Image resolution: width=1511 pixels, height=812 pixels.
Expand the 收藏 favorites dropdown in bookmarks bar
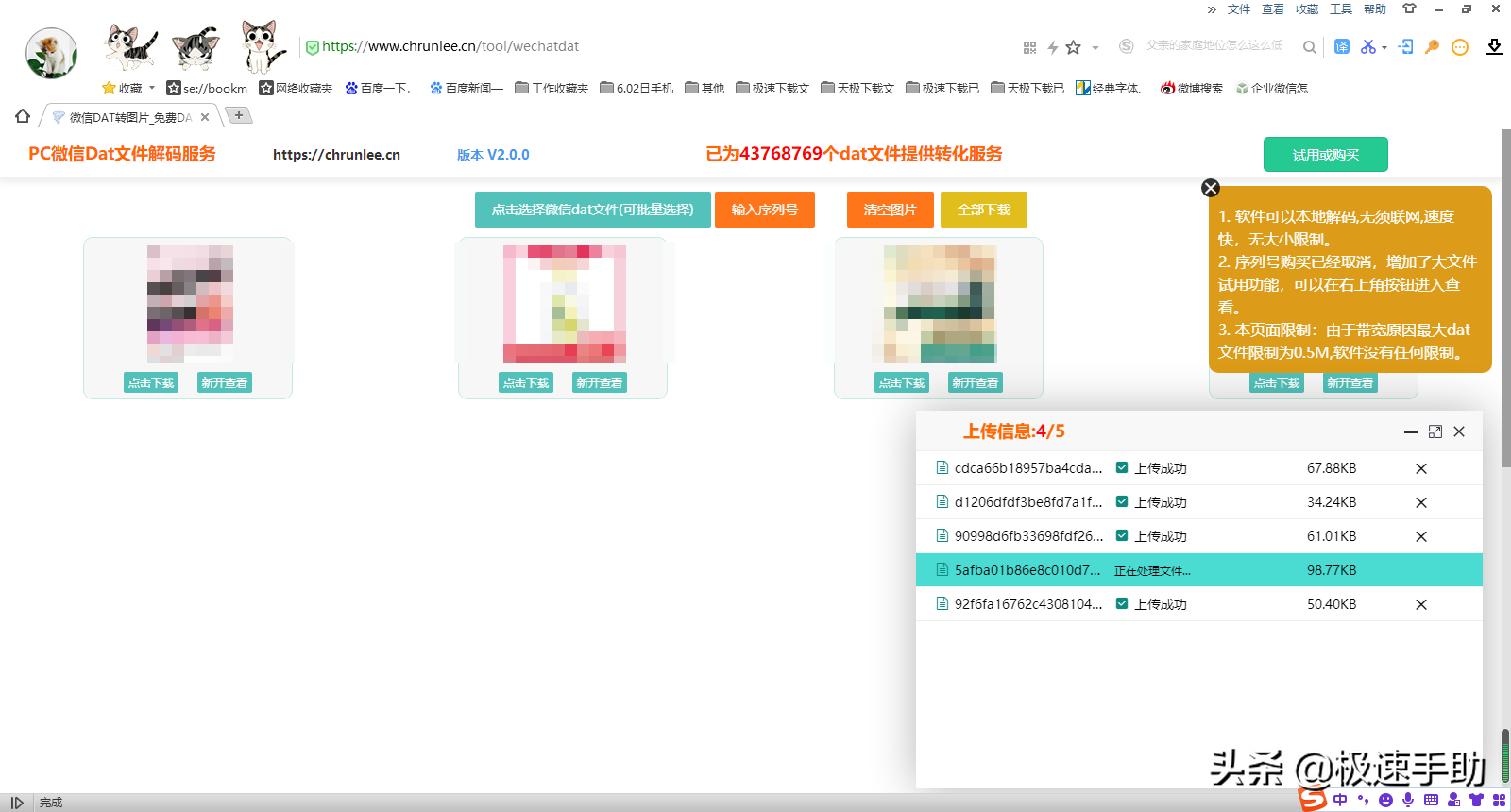(128, 88)
